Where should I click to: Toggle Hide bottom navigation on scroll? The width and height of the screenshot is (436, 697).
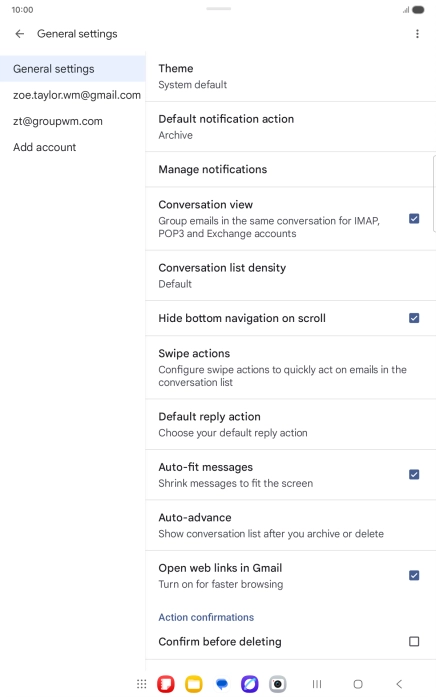[414, 318]
